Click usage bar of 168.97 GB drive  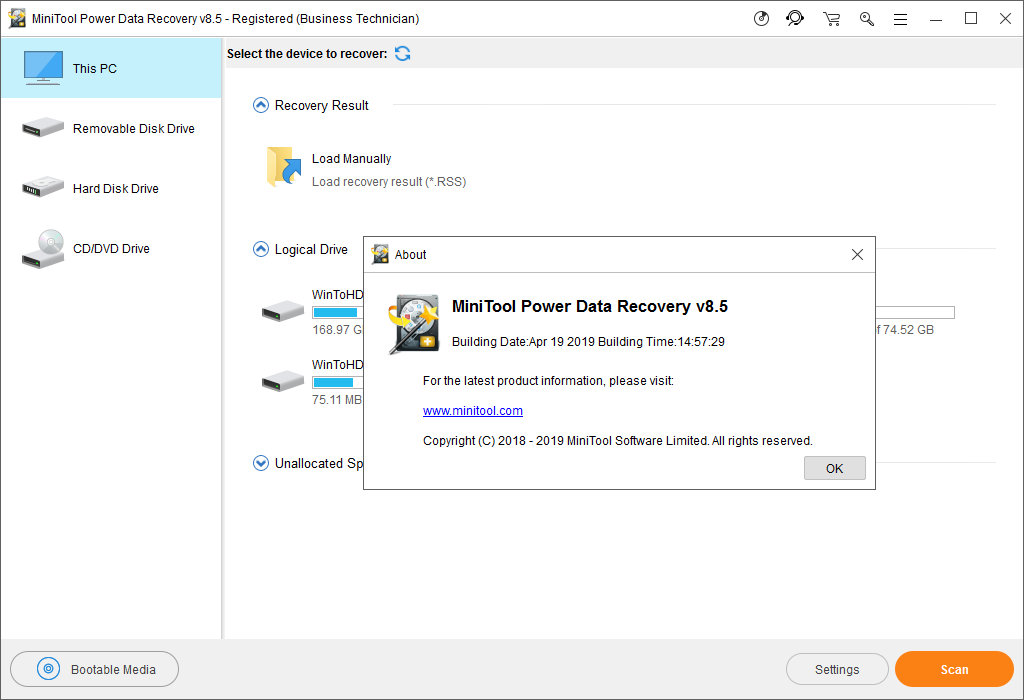[338, 312]
